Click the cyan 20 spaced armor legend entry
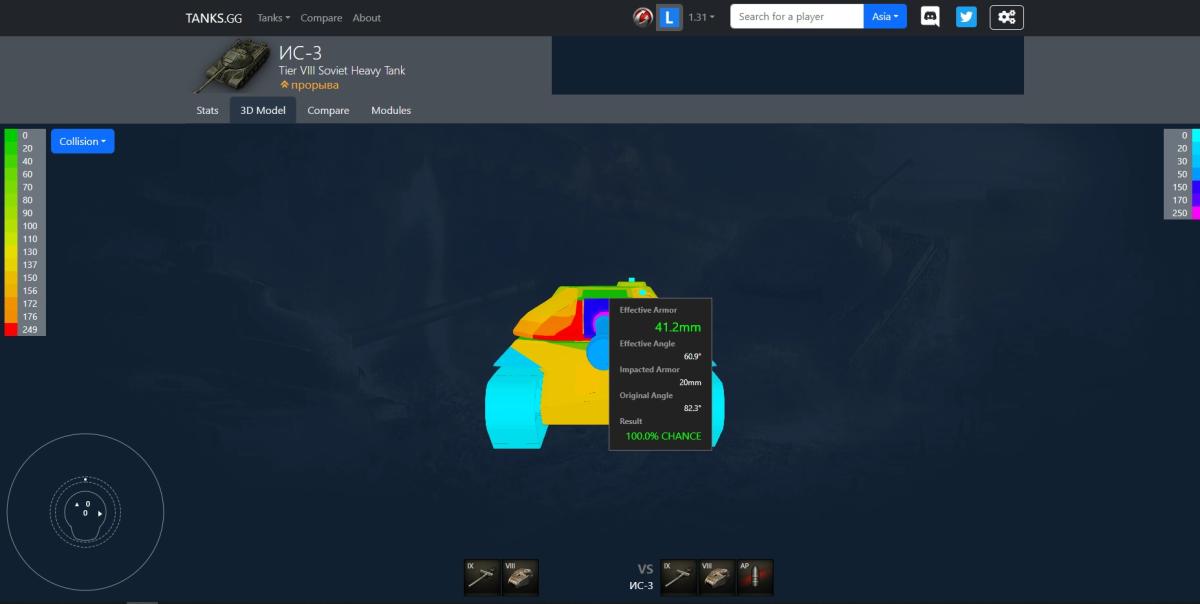Viewport: 1200px width, 604px height. 1181,147
